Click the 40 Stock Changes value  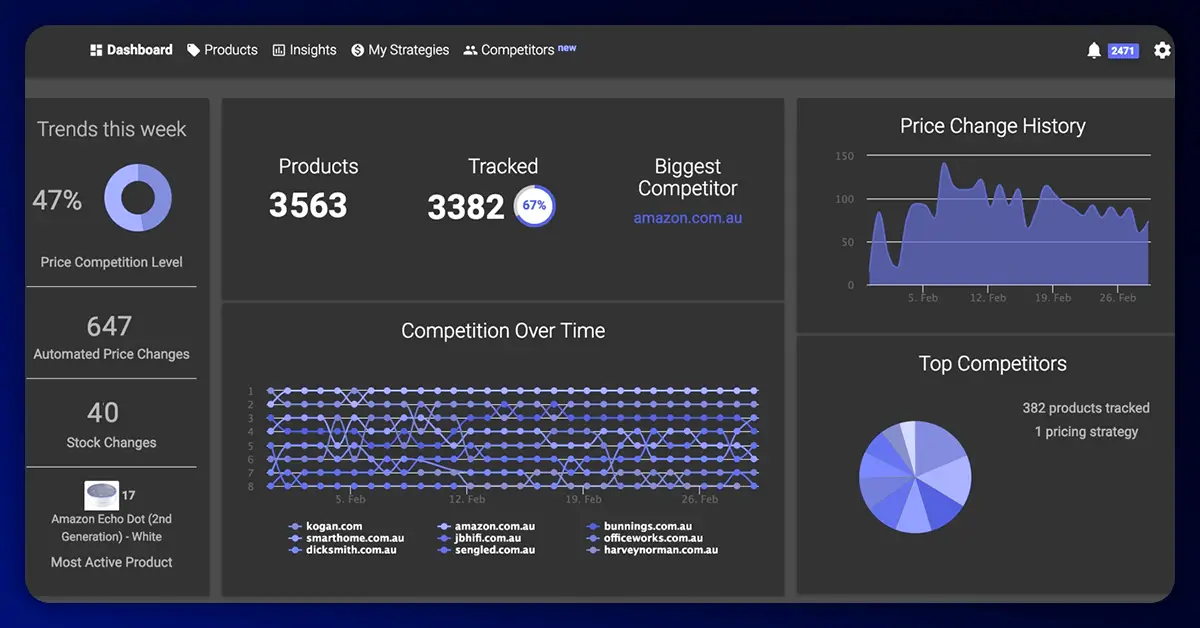click(x=103, y=413)
